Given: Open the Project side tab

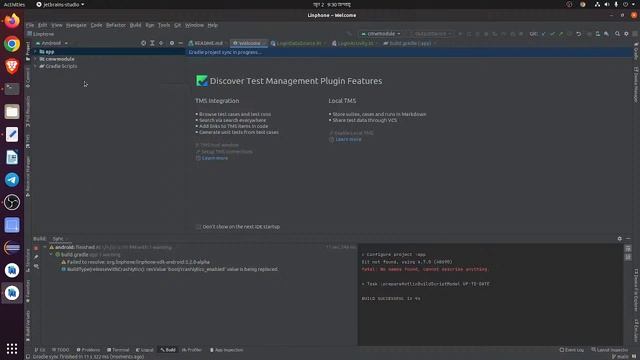Looking at the screenshot, I should [28, 51].
